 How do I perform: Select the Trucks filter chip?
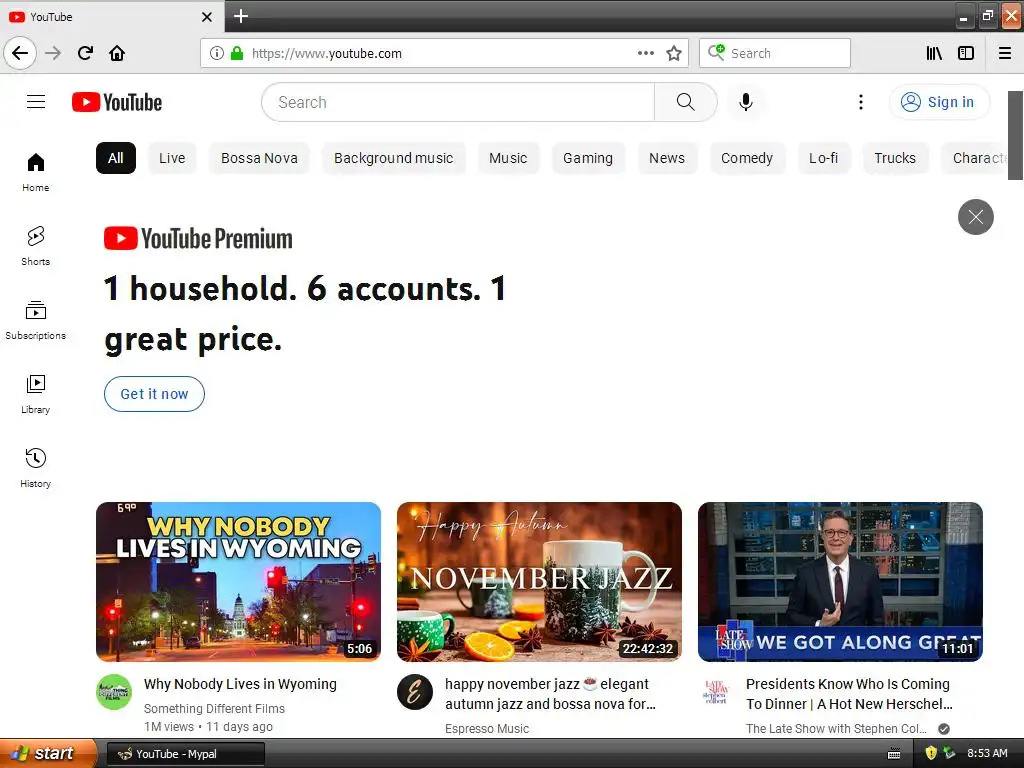click(895, 158)
